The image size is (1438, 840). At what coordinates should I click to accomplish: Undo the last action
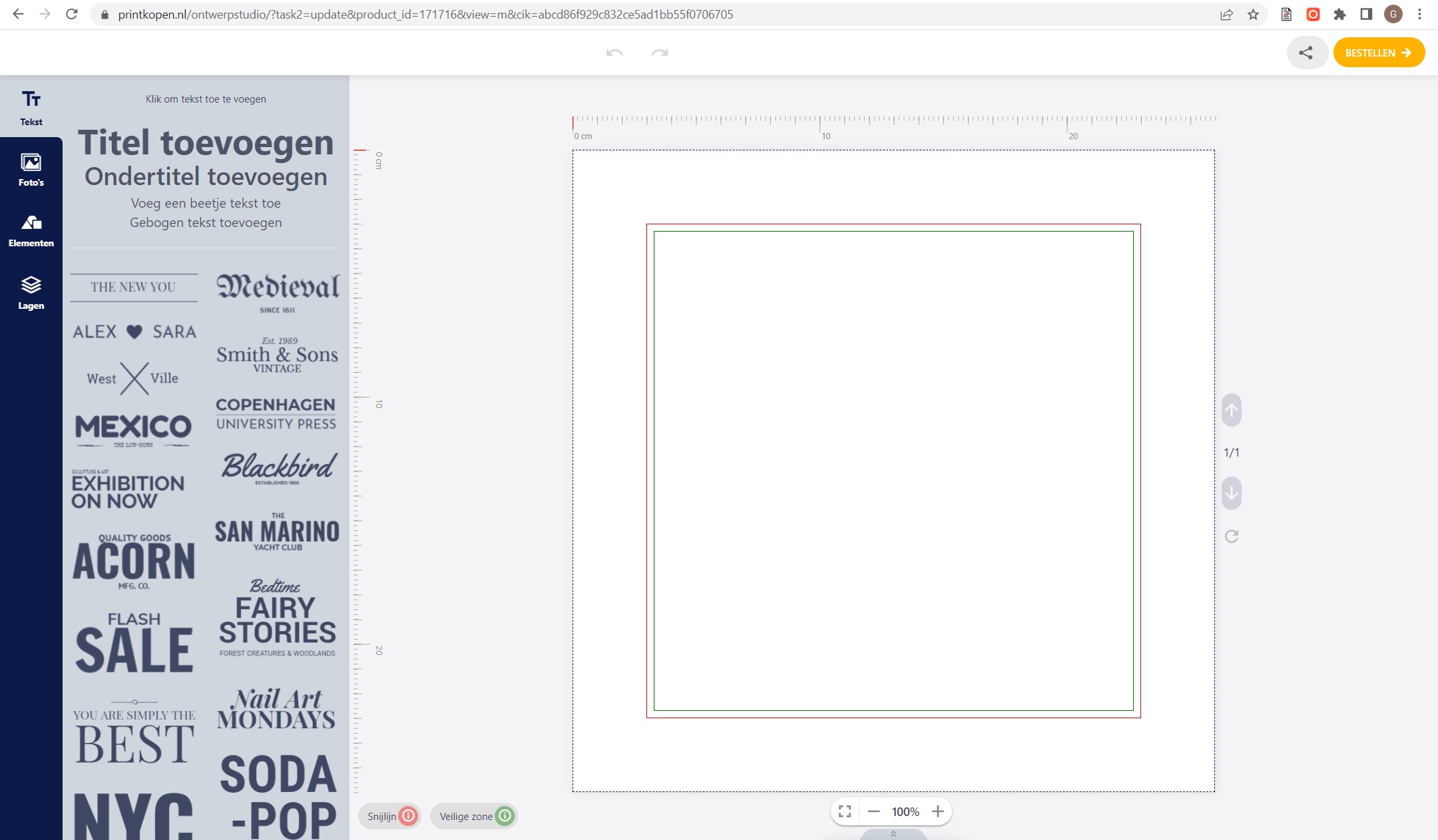tap(614, 53)
